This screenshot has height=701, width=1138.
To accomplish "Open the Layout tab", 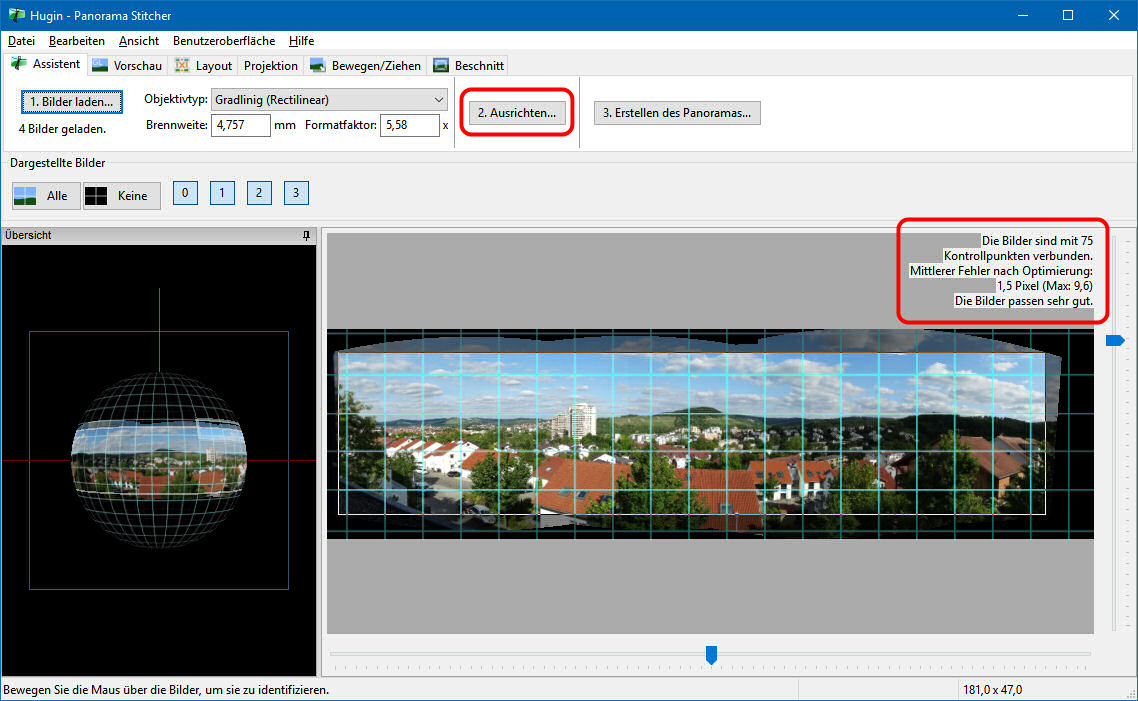I will pos(203,66).
